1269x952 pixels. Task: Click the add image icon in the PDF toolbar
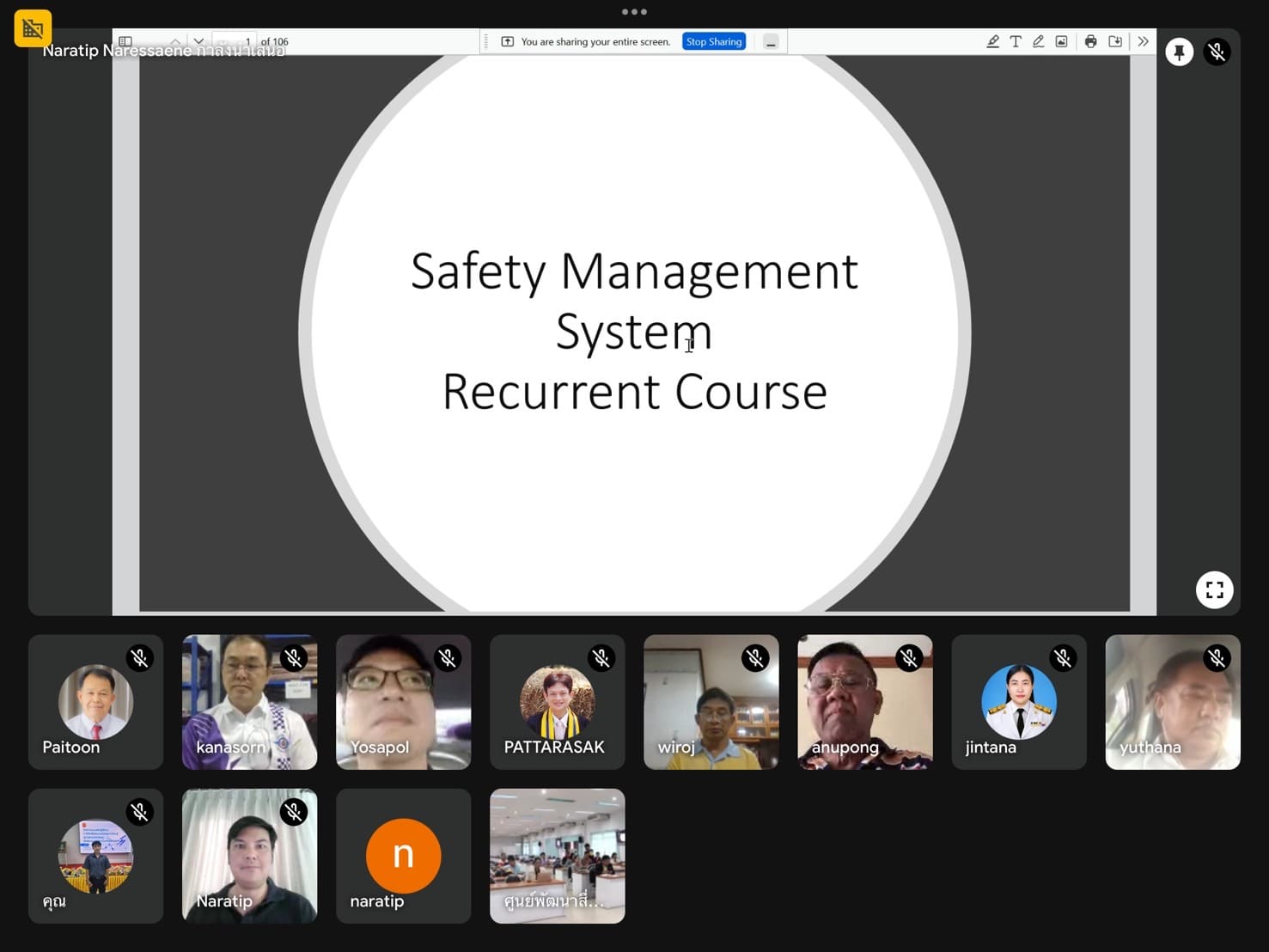click(1062, 41)
